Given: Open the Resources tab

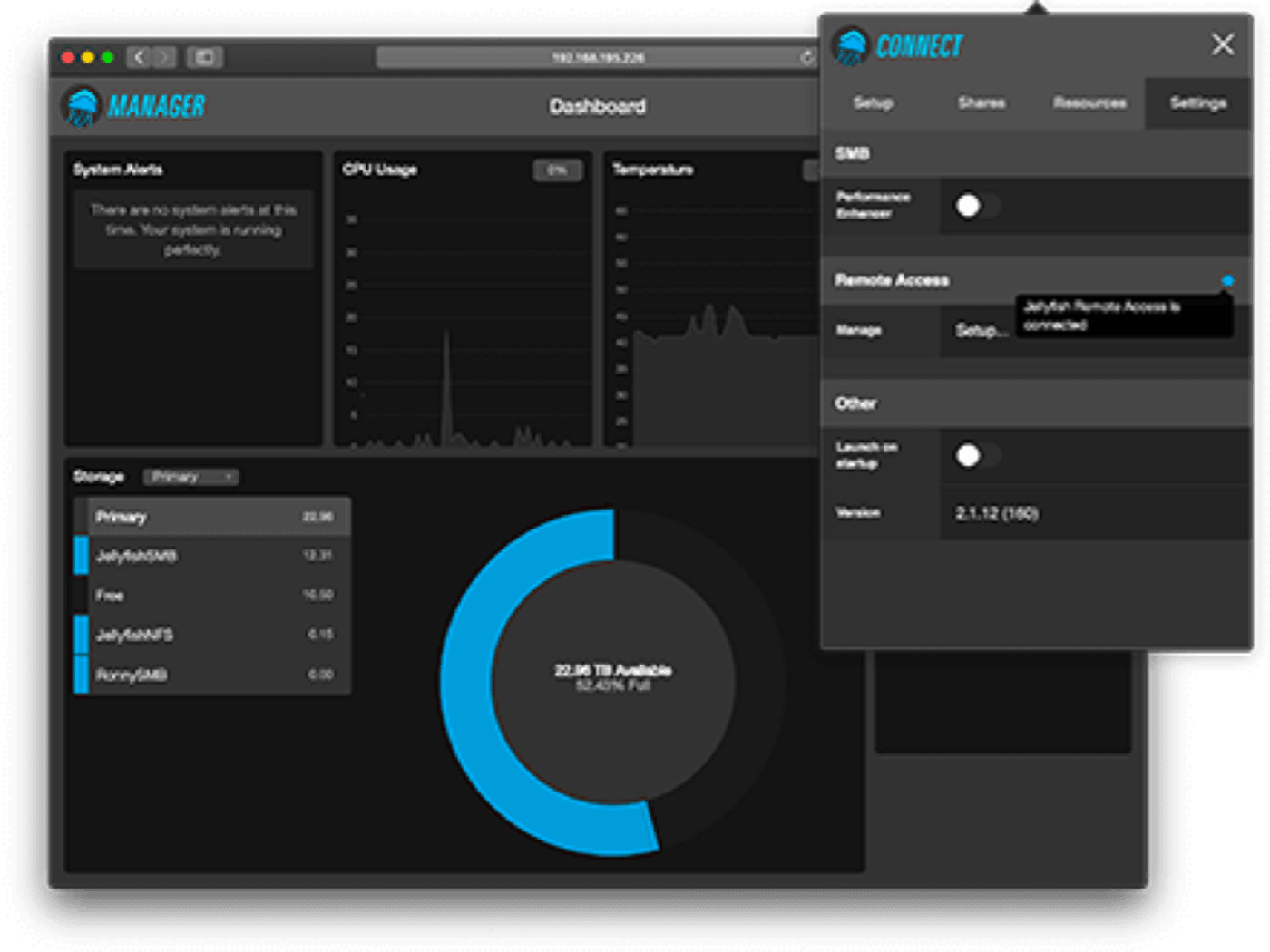Looking at the screenshot, I should pos(1089,103).
